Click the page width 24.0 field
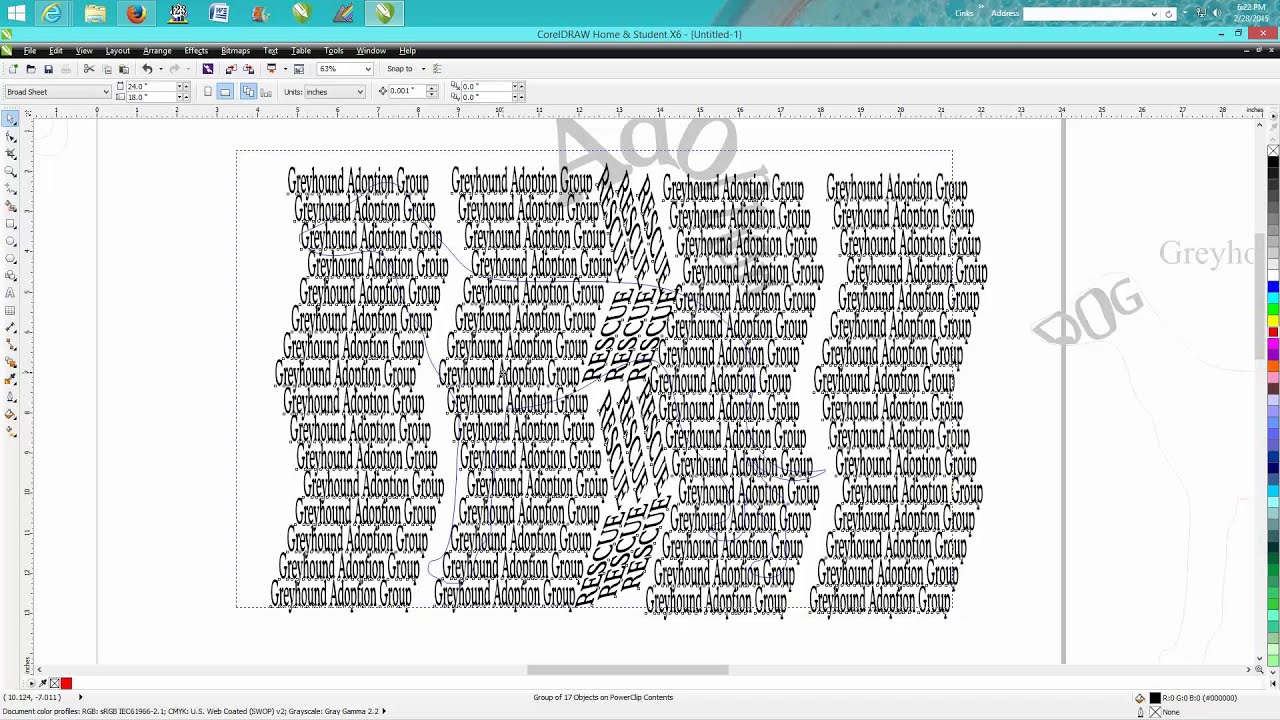 click(151, 87)
